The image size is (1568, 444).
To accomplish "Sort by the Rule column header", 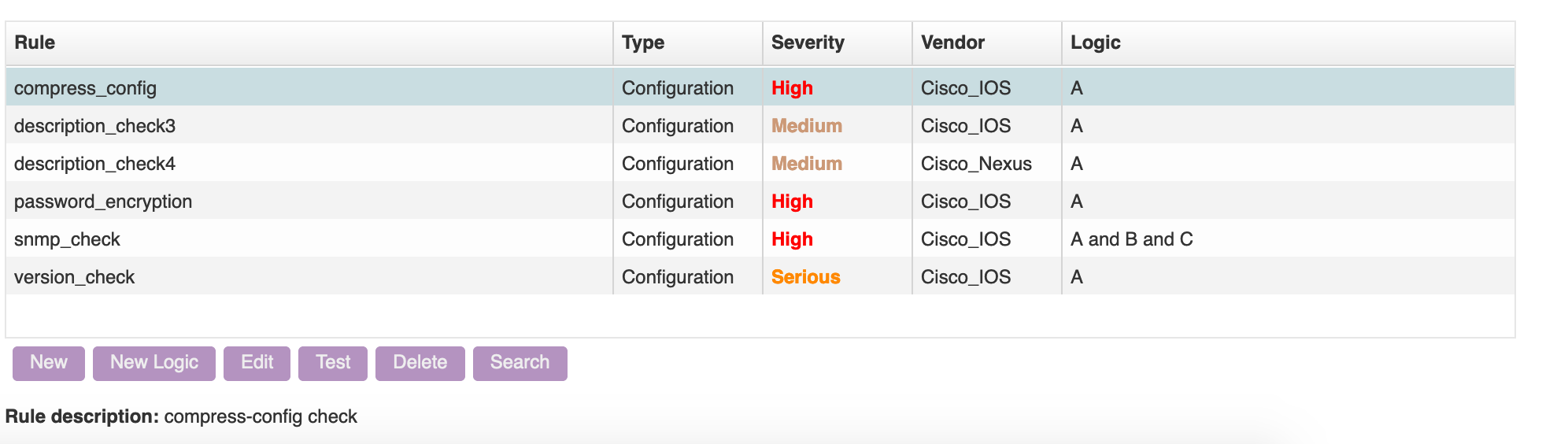I will tap(35, 43).
